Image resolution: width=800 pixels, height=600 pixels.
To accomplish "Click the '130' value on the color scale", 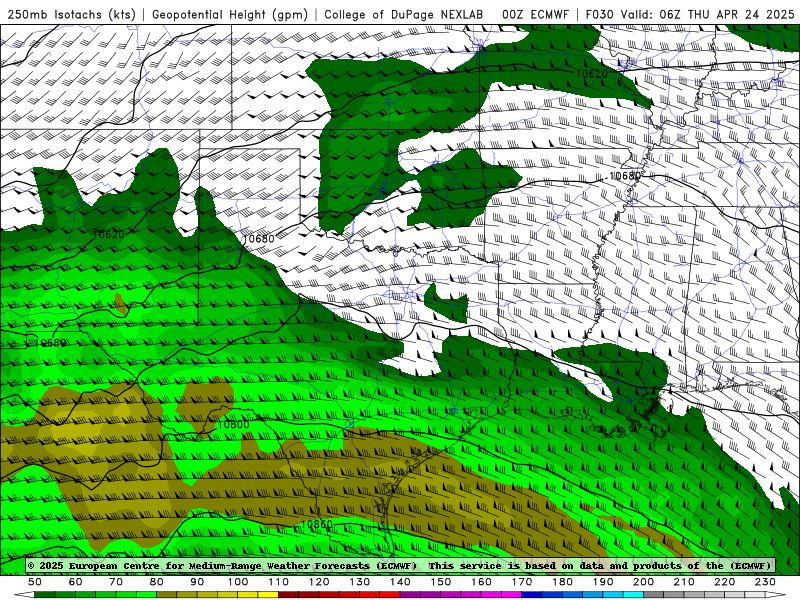I will [359, 582].
